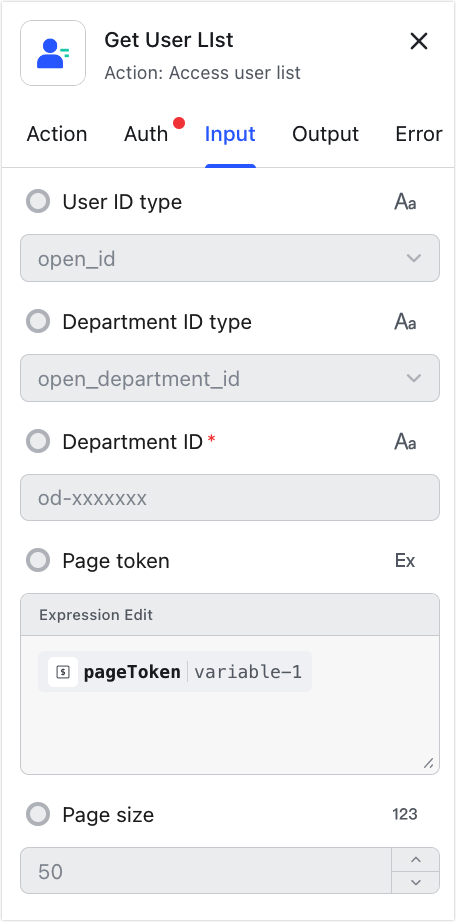Open the Output tab
Image resolution: width=456 pixels, height=922 pixels.
tap(325, 134)
